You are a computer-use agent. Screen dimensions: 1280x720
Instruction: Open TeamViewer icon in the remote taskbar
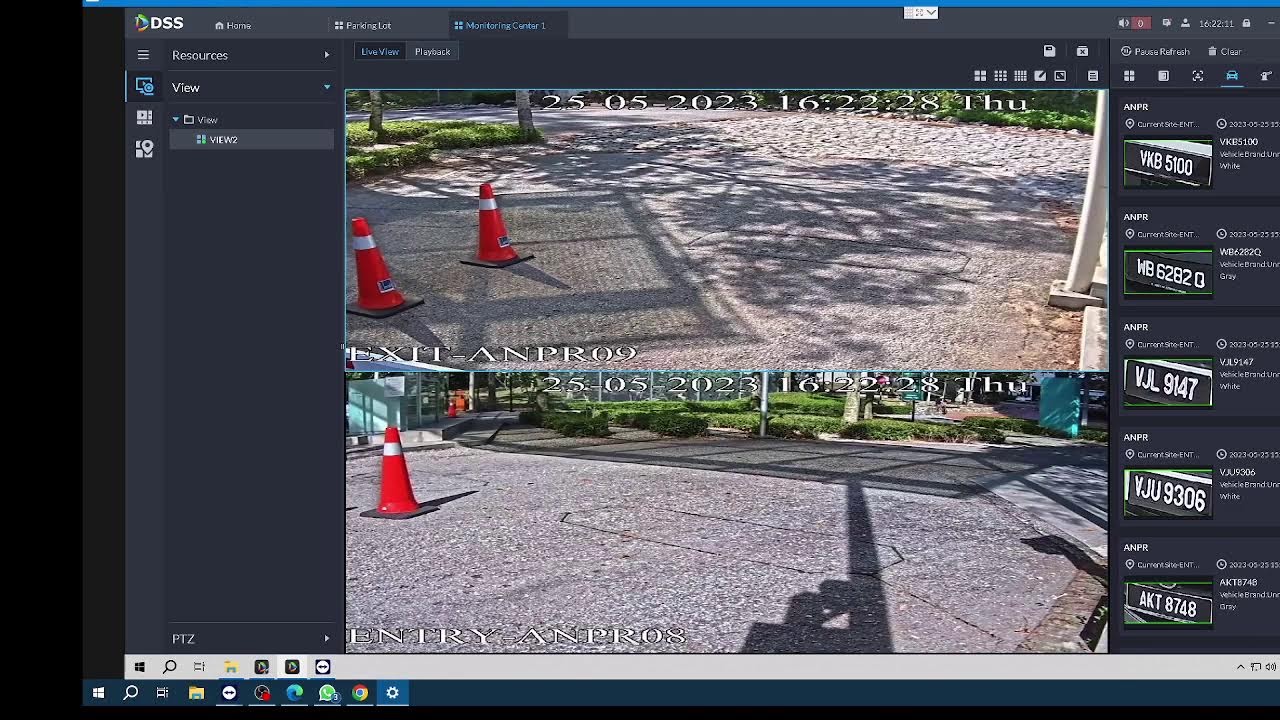coord(322,666)
